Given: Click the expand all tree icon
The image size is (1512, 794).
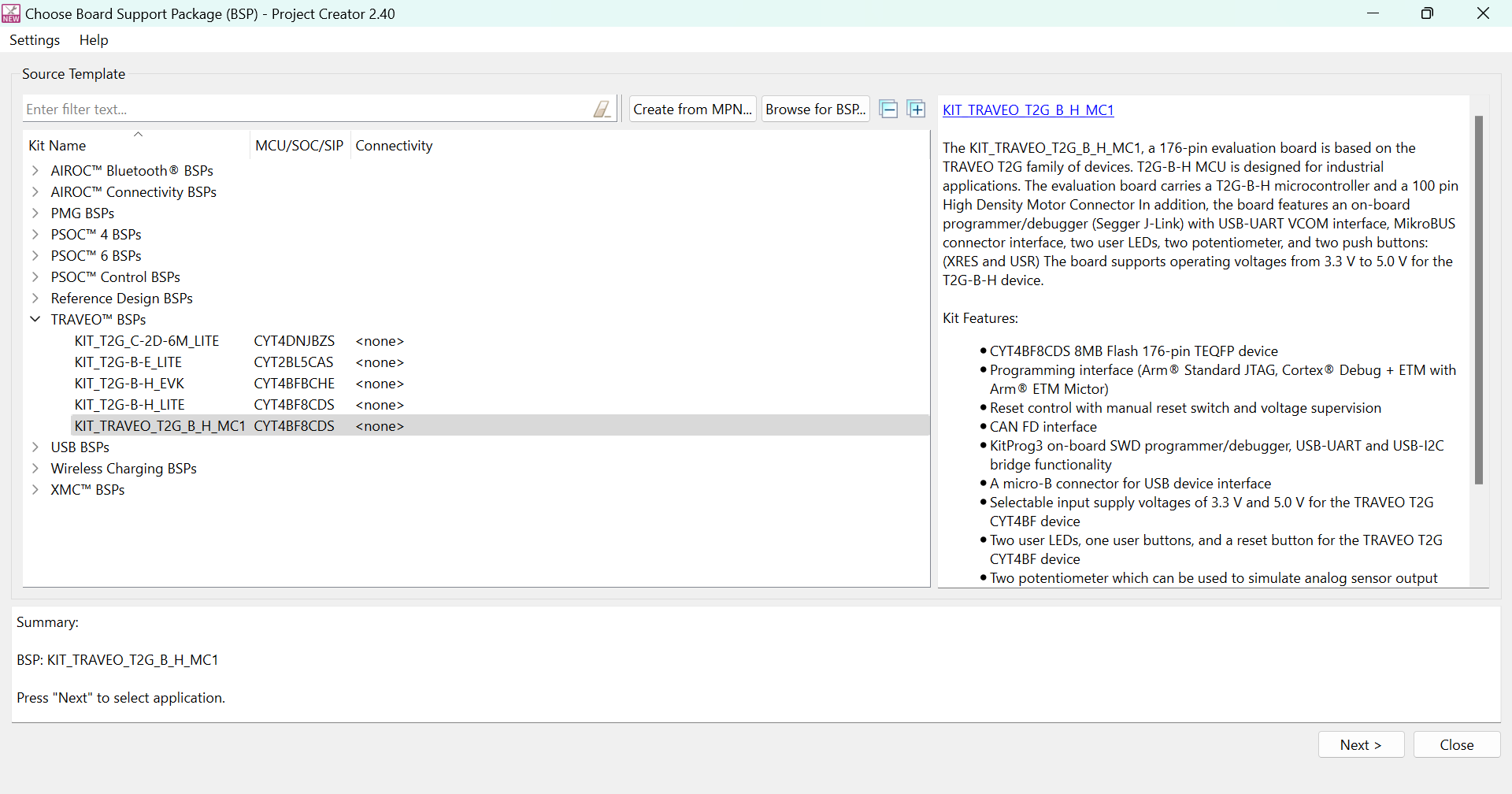Looking at the screenshot, I should pos(916,109).
